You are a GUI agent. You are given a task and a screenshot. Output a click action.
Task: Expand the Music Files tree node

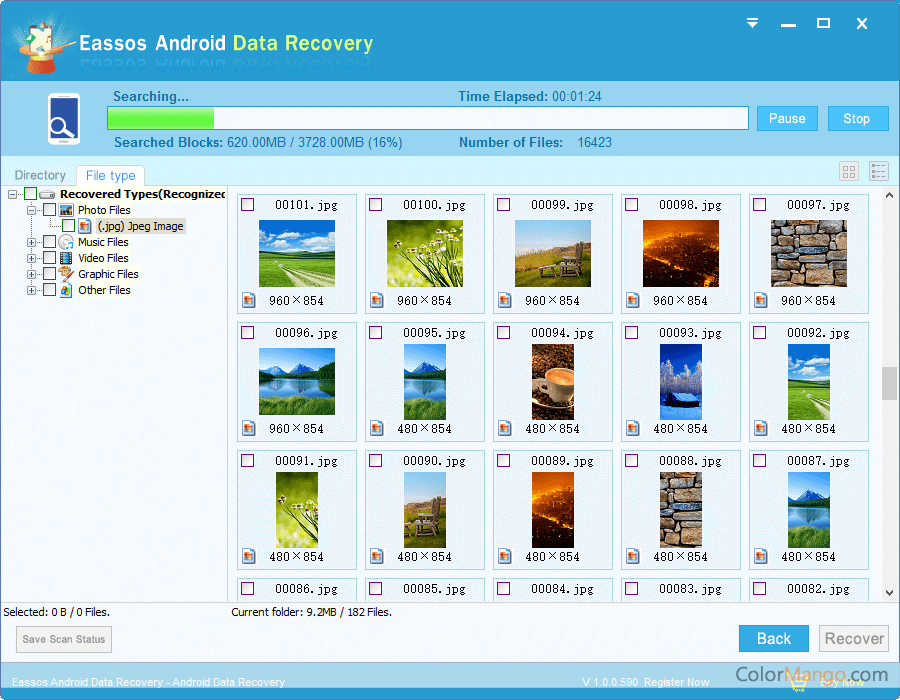(32, 242)
